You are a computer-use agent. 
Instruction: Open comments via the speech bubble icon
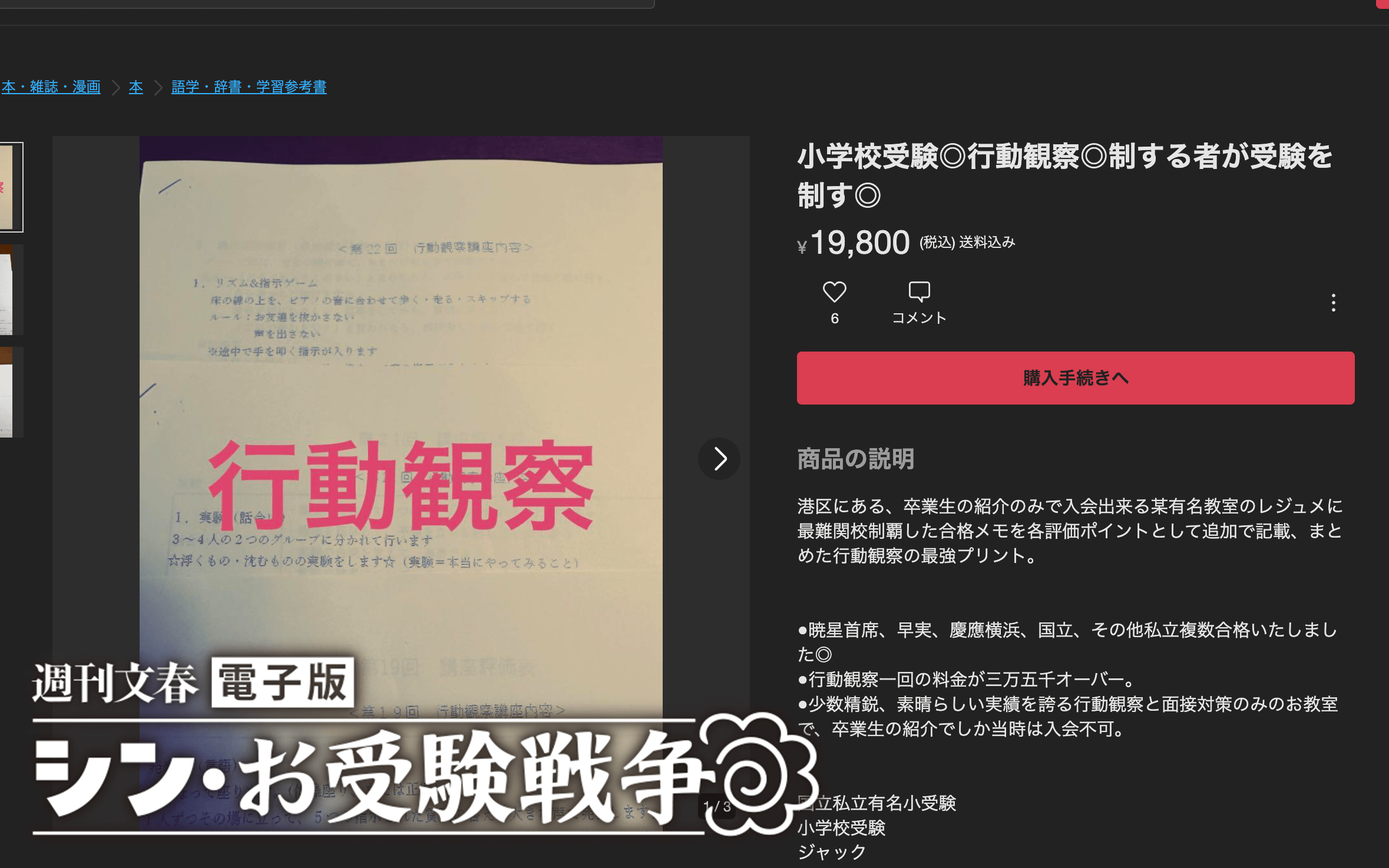pyautogui.click(x=918, y=292)
